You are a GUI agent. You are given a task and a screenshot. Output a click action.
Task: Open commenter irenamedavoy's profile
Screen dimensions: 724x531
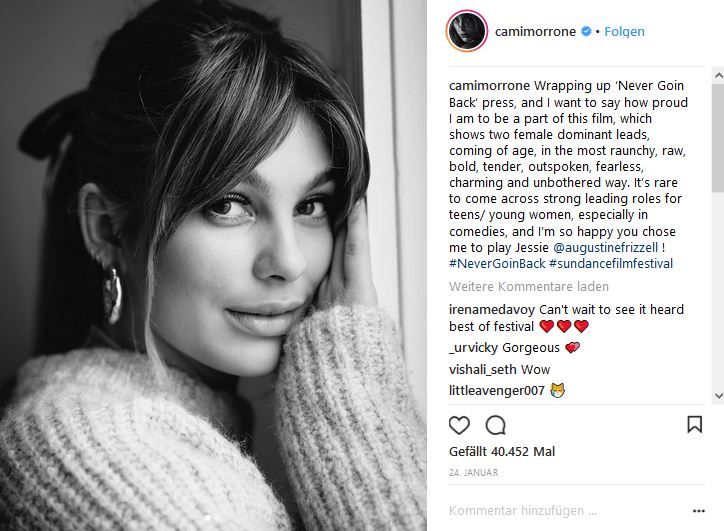492,309
